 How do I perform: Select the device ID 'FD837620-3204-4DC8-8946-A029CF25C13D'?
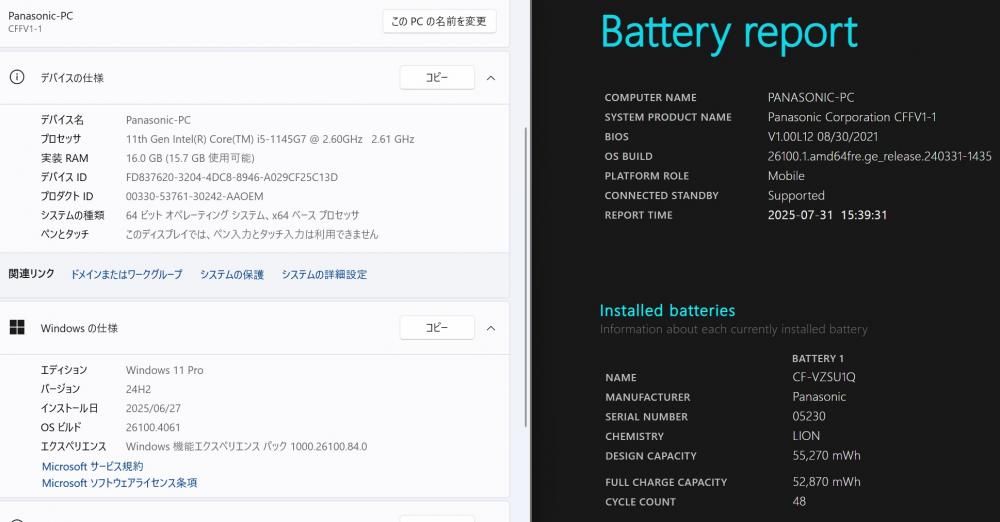[x=232, y=177]
